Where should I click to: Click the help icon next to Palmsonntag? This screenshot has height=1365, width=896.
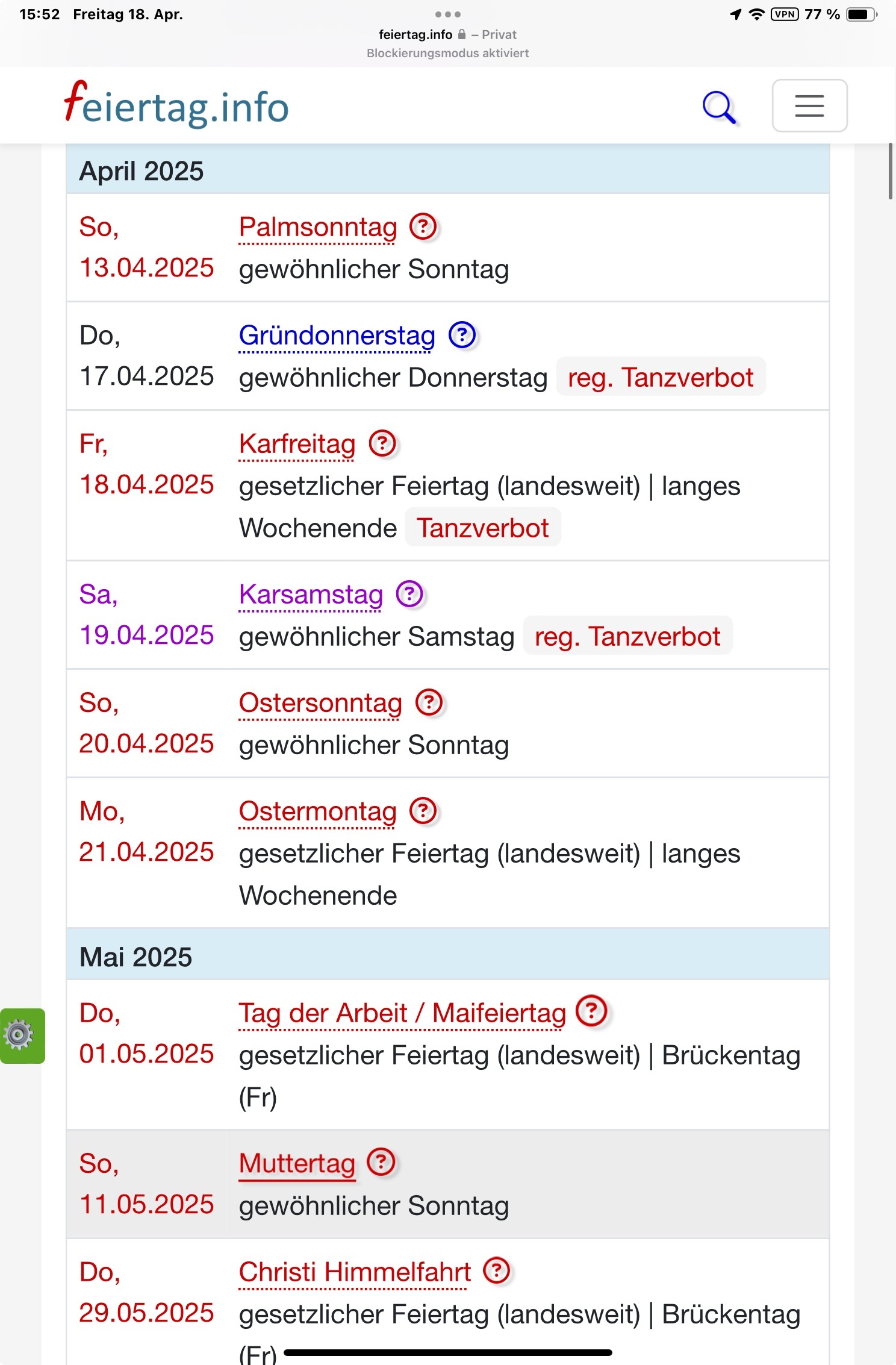pos(423,227)
